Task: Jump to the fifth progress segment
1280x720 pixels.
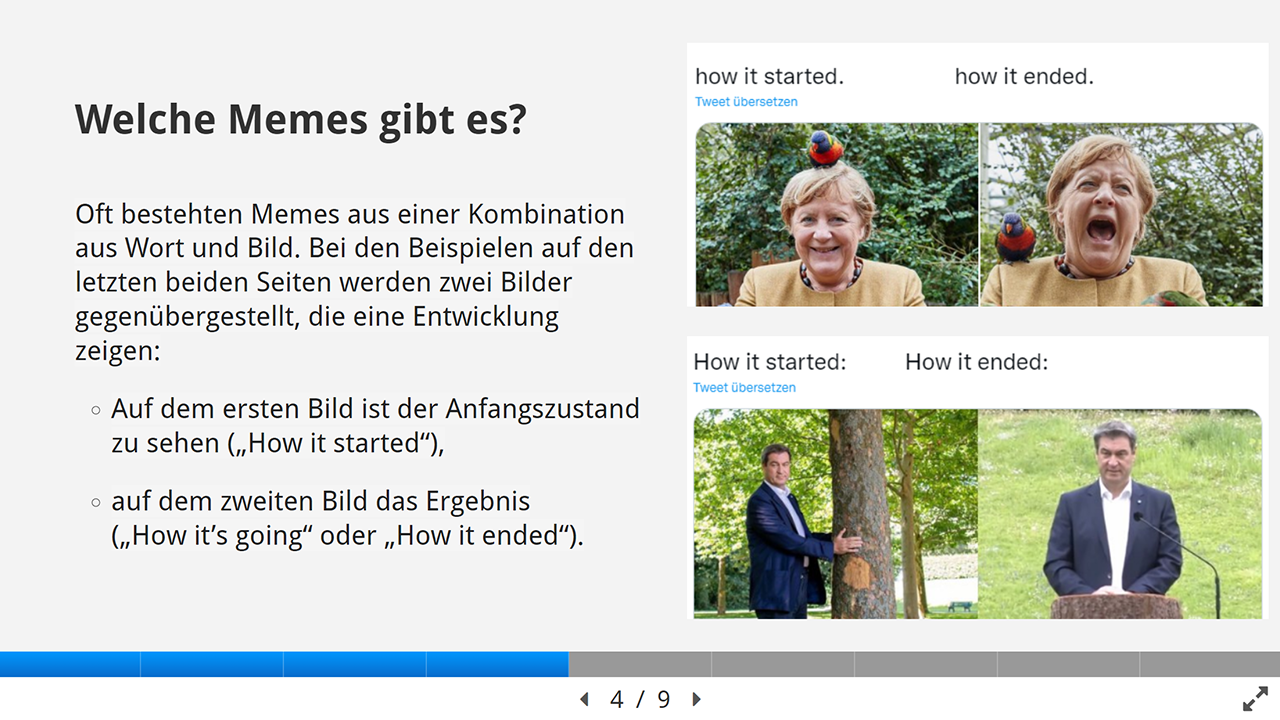Action: [x=640, y=664]
